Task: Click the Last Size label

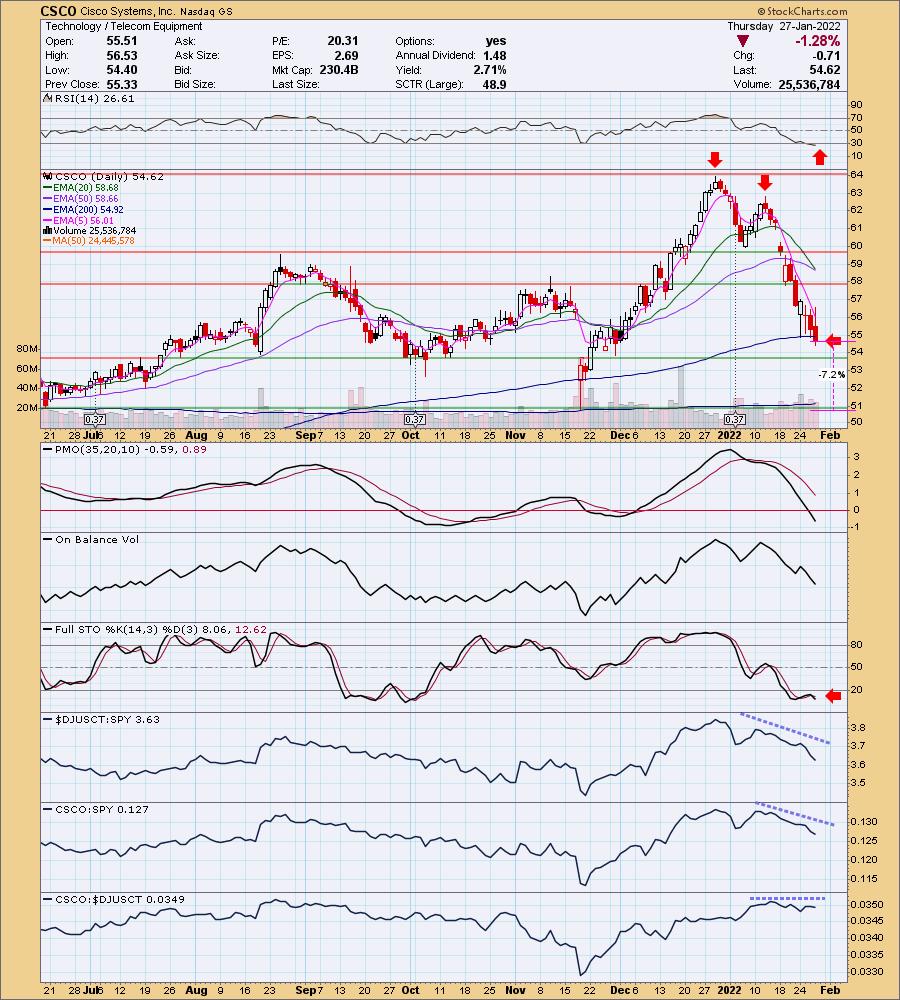Action: pyautogui.click(x=295, y=84)
